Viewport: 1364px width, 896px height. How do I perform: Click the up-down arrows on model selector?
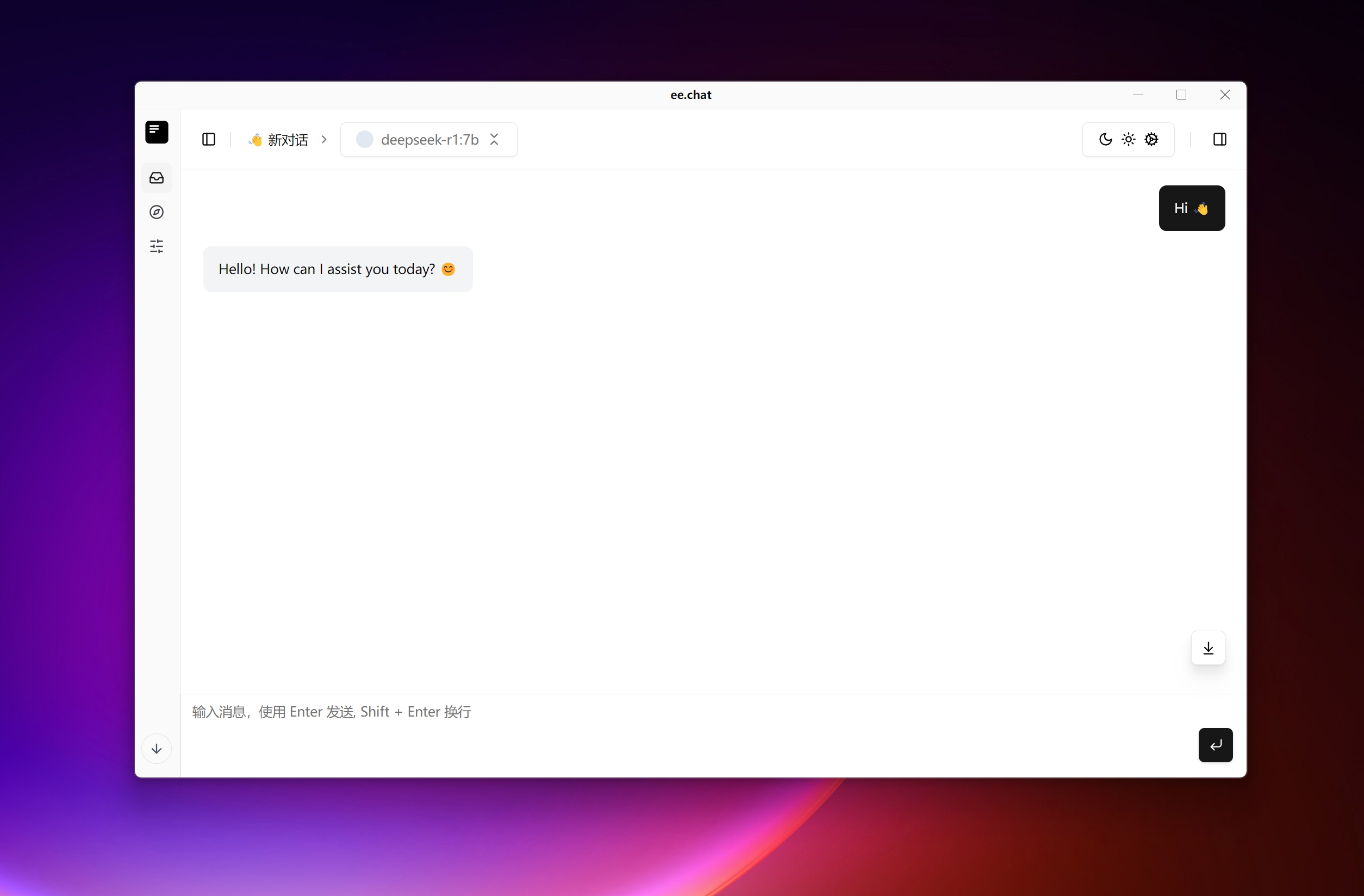click(x=495, y=139)
